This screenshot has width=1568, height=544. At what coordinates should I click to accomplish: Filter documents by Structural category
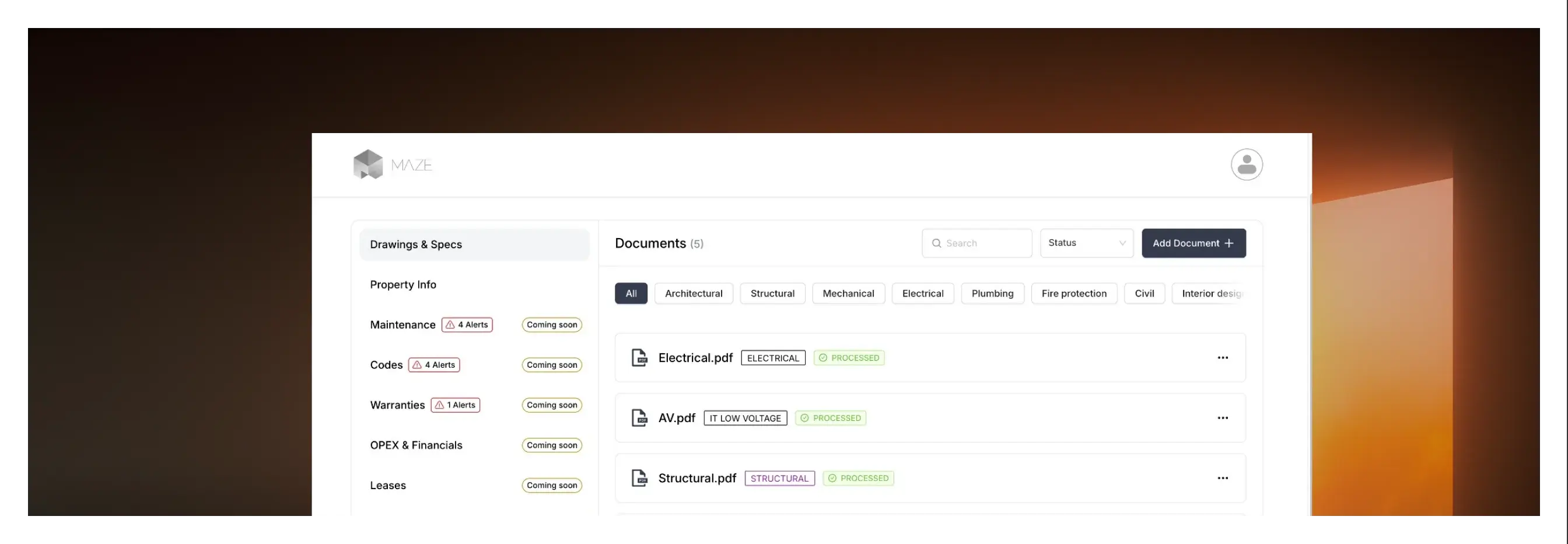click(772, 294)
